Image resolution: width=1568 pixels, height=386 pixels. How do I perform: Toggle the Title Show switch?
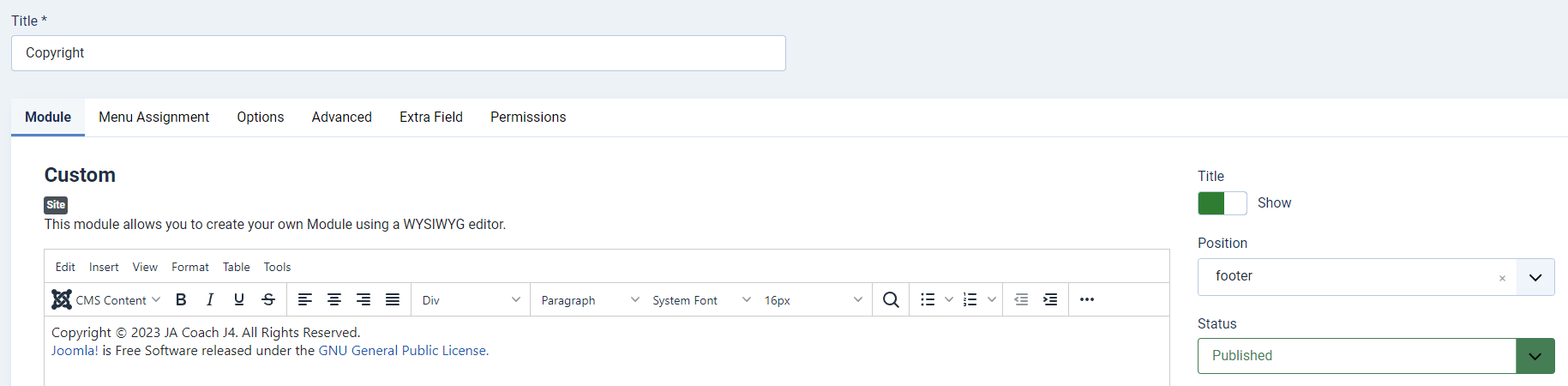[1222, 203]
